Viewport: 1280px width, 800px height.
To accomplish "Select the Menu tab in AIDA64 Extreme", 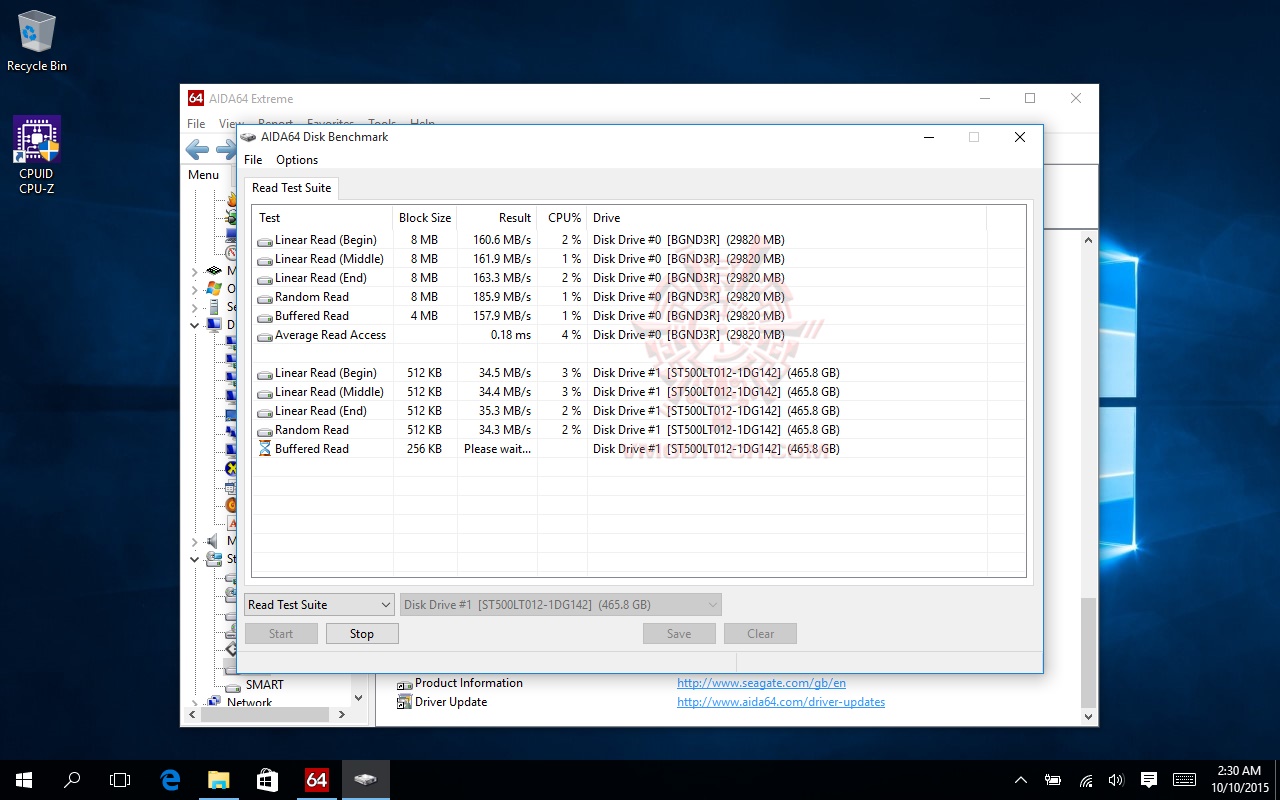I will (x=203, y=175).
